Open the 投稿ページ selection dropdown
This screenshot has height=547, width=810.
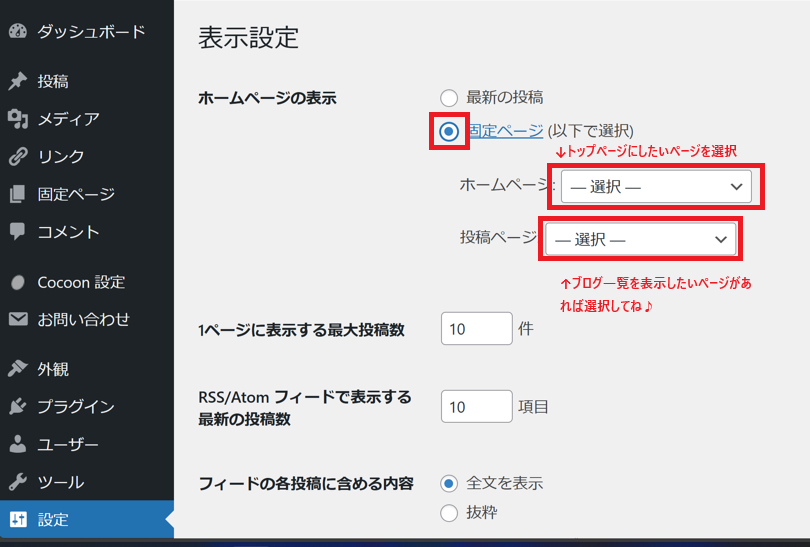[x=640, y=239]
